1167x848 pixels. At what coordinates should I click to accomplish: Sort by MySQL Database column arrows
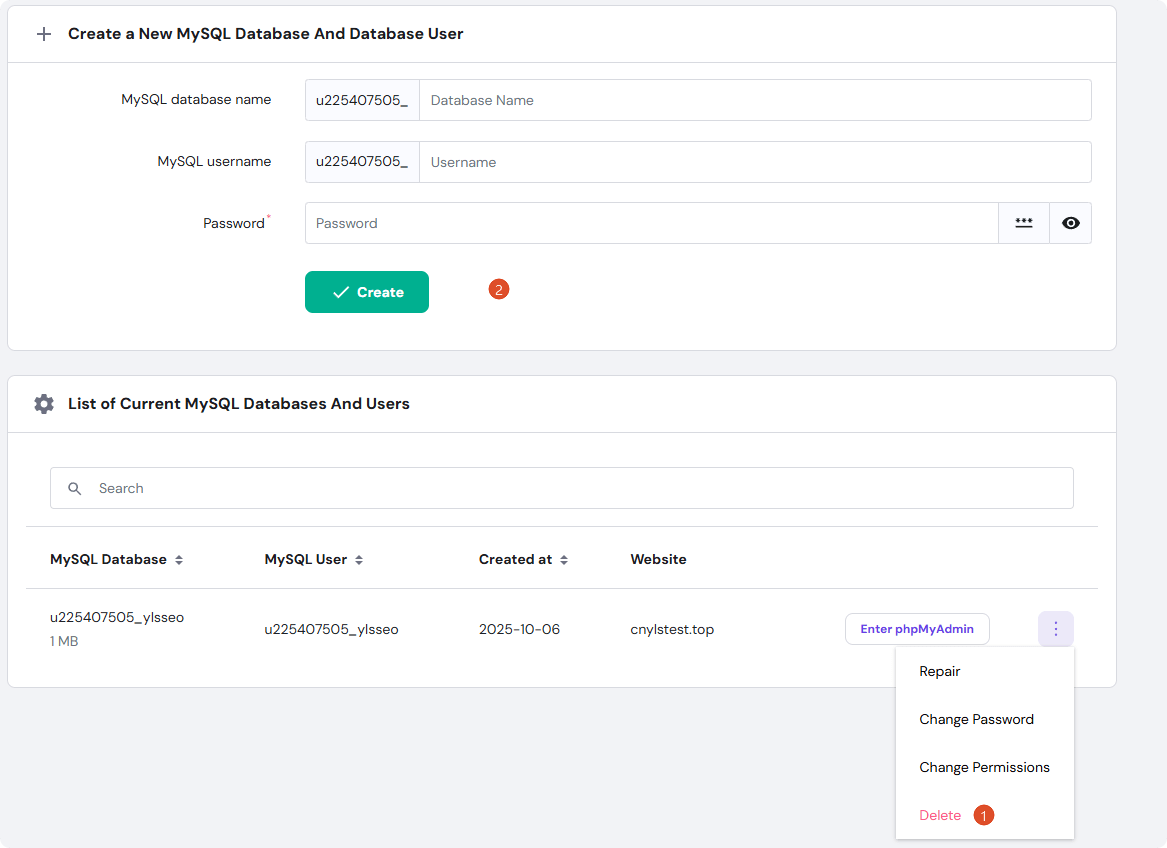point(179,560)
